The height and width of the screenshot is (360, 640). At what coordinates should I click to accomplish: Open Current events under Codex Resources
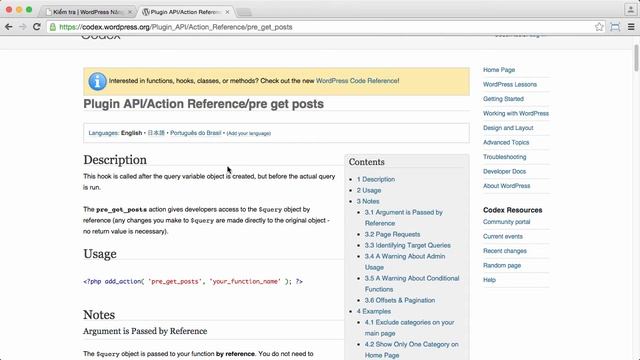click(x=503, y=236)
